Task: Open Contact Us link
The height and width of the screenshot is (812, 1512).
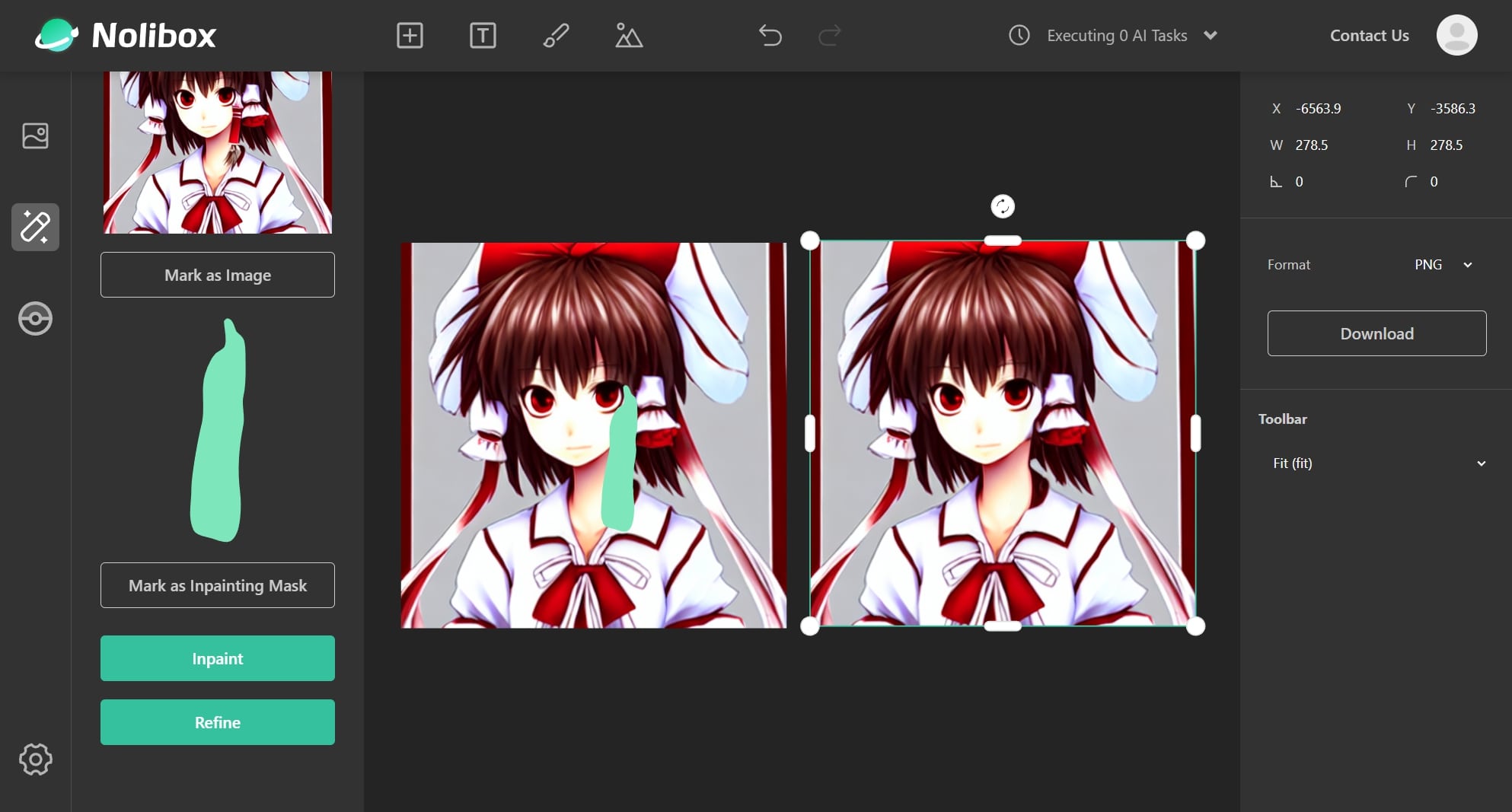Action: tap(1369, 36)
